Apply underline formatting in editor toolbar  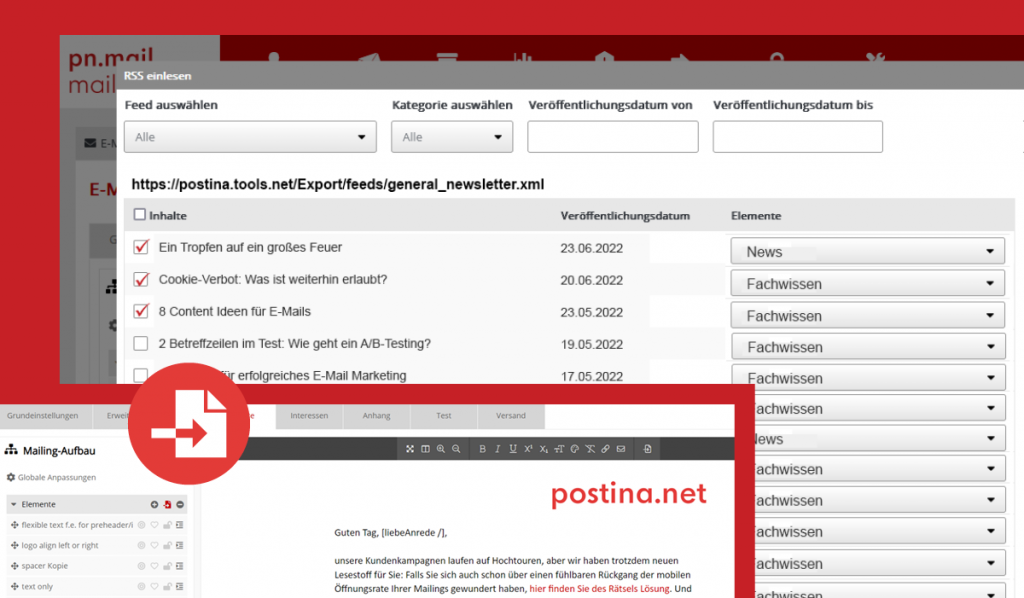tap(513, 449)
